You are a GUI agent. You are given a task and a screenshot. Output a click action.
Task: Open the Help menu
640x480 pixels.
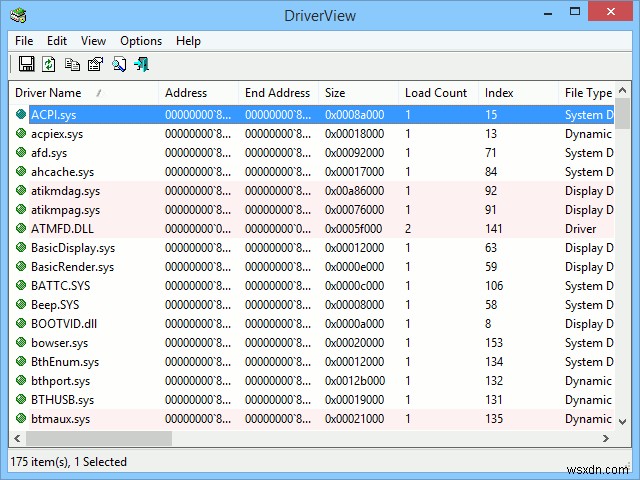[x=188, y=41]
